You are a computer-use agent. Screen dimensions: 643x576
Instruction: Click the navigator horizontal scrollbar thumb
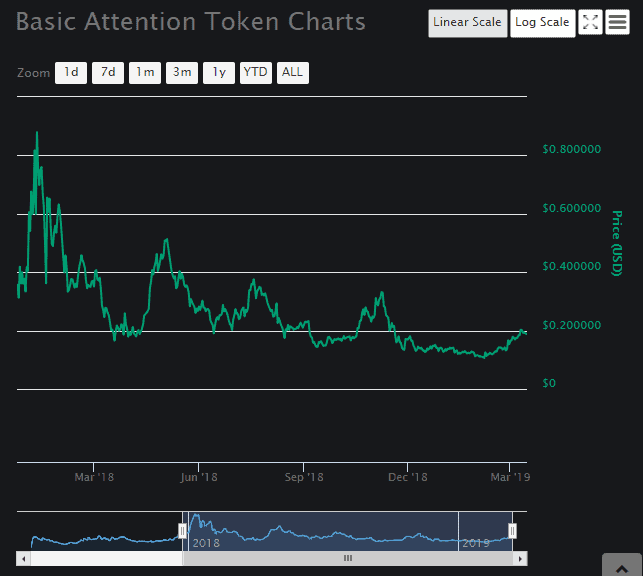[x=348, y=558]
